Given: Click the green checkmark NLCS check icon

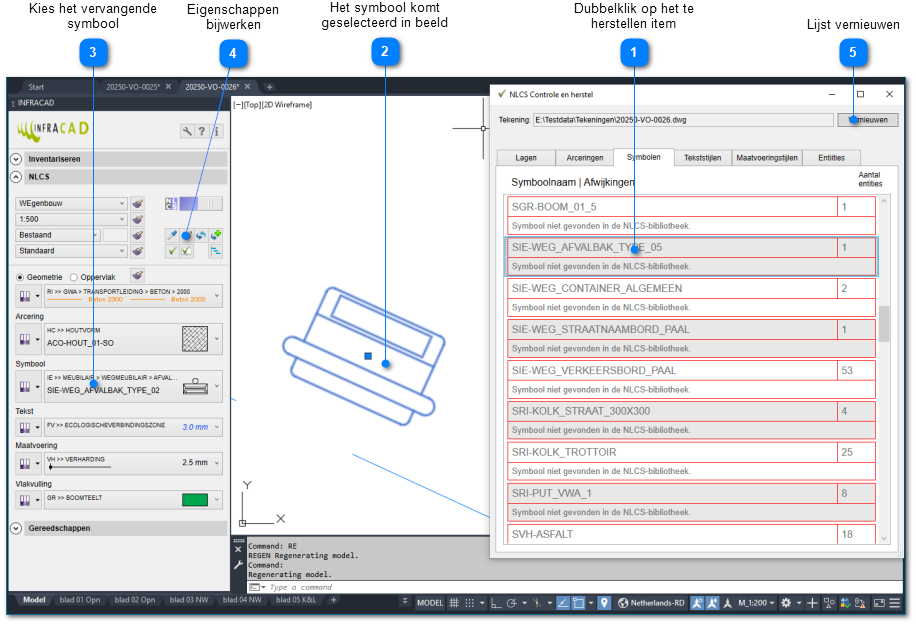Looking at the screenshot, I should 172,251.
